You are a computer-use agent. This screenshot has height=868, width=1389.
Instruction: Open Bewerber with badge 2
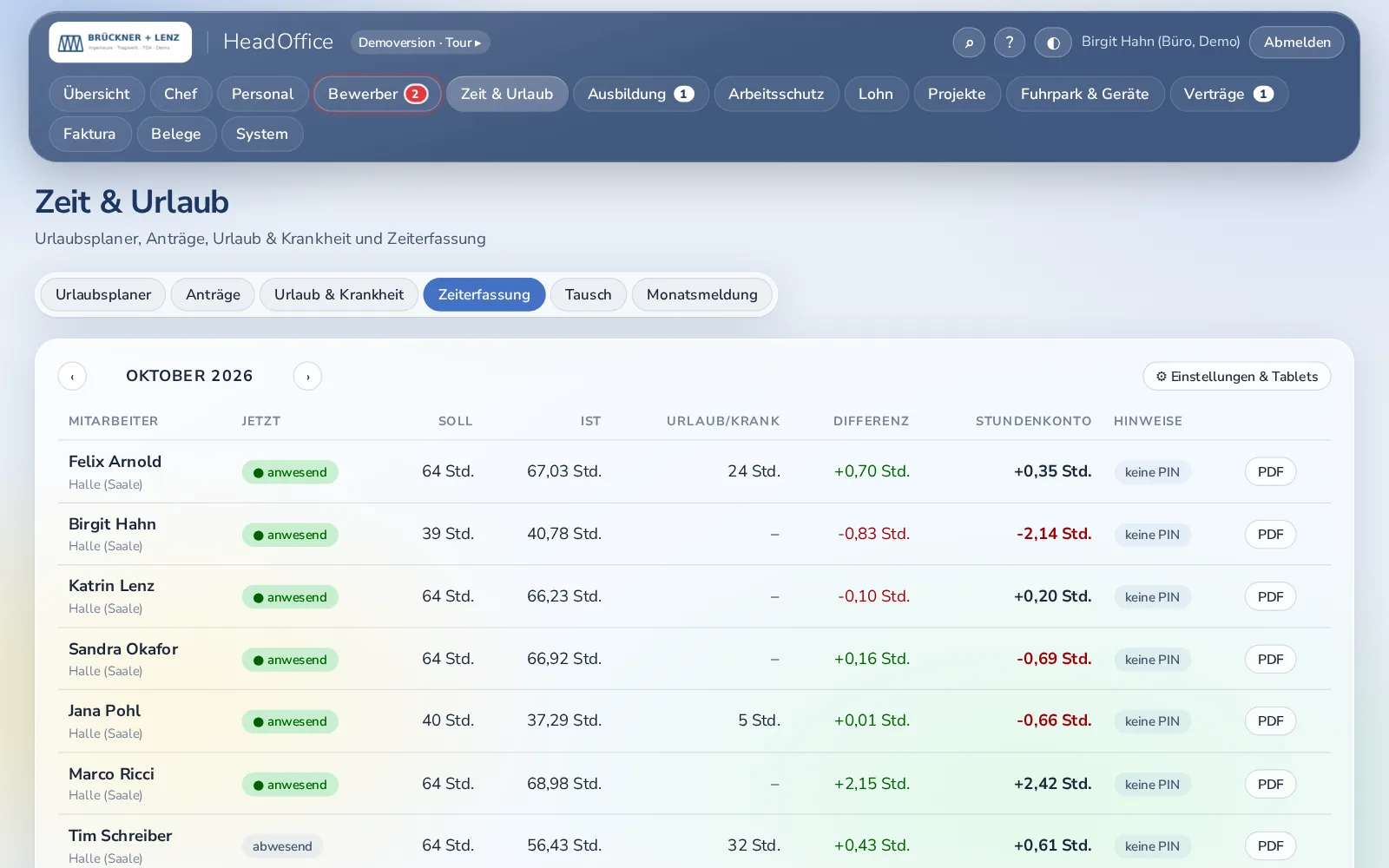click(378, 94)
